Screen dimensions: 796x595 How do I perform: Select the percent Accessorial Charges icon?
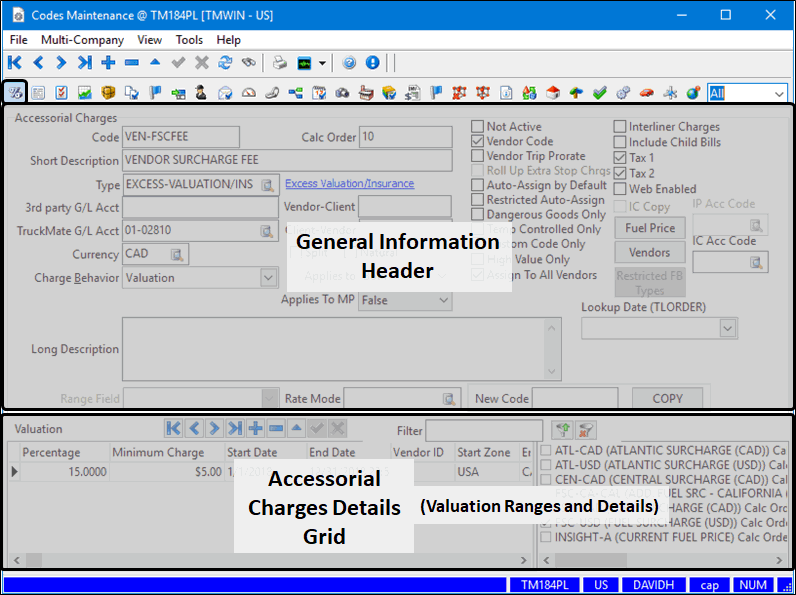pyautogui.click(x=15, y=93)
